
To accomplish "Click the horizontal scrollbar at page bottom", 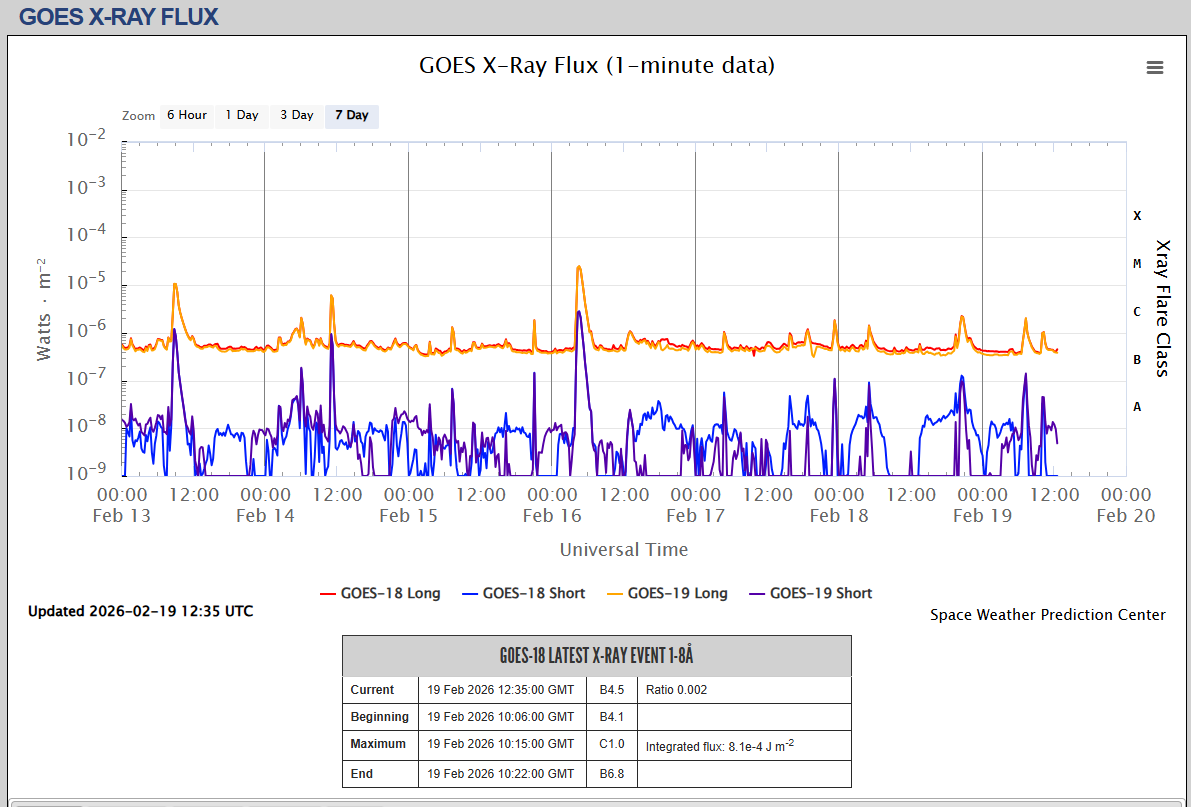I will click(50, 803).
